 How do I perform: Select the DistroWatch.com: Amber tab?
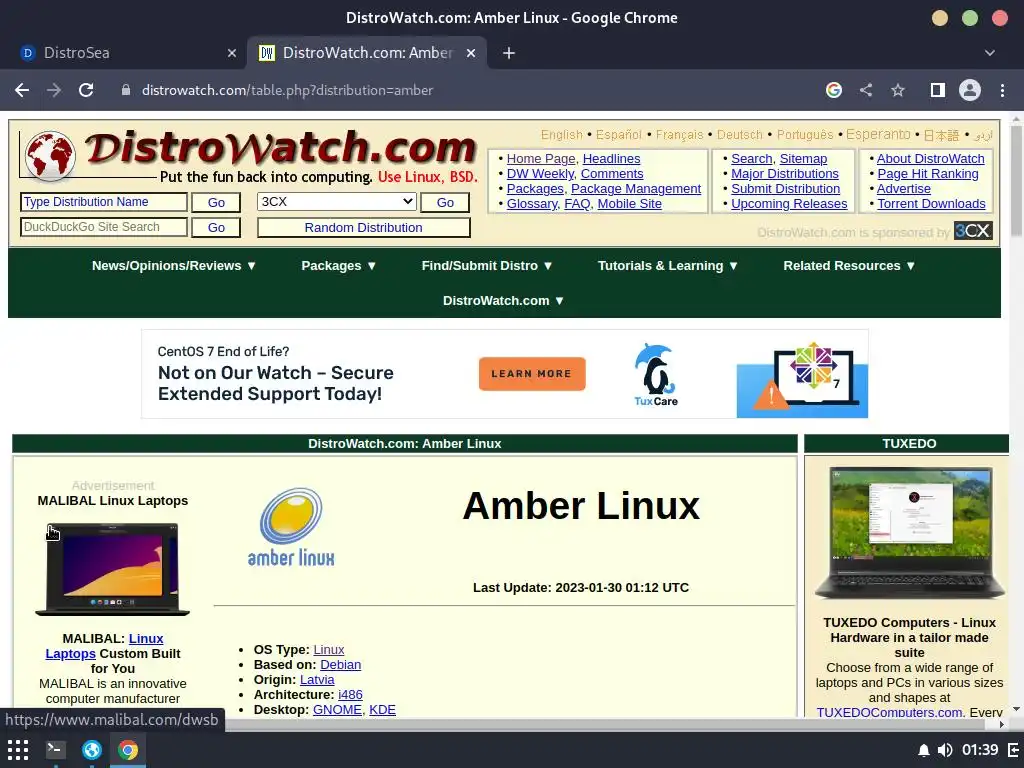pyautogui.click(x=366, y=53)
